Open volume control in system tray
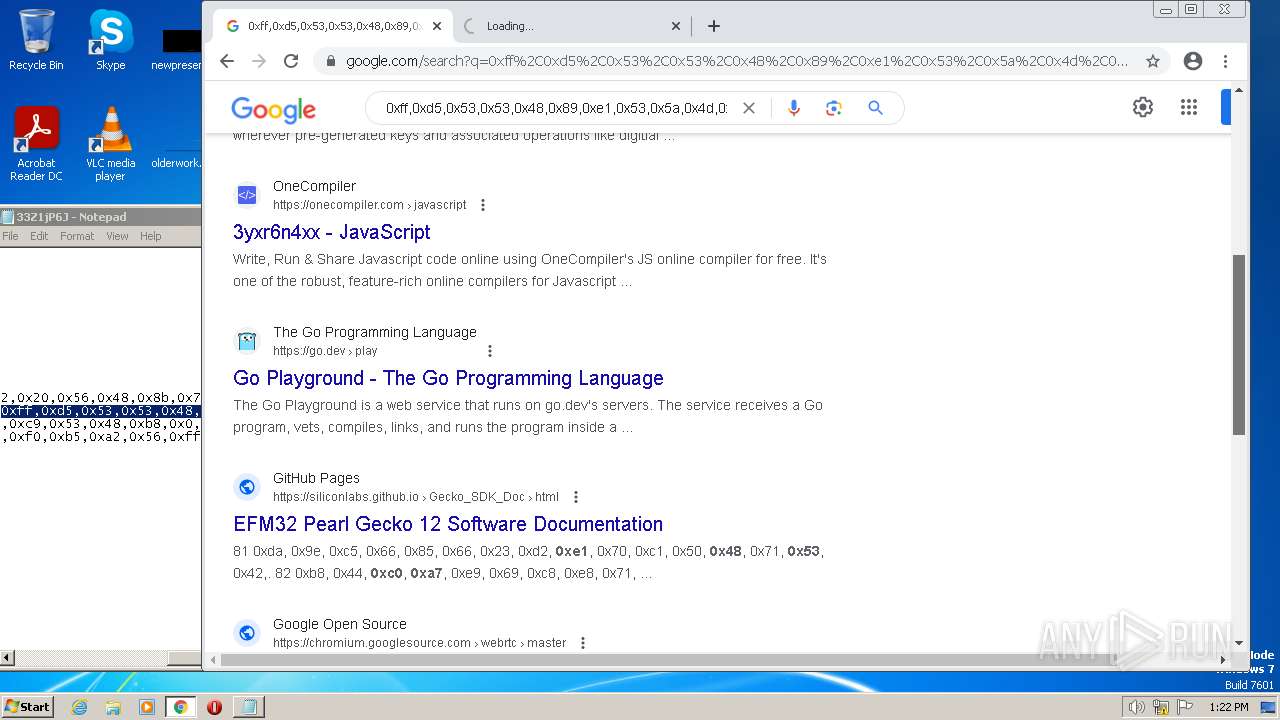This screenshot has height=720, width=1280. click(1136, 707)
